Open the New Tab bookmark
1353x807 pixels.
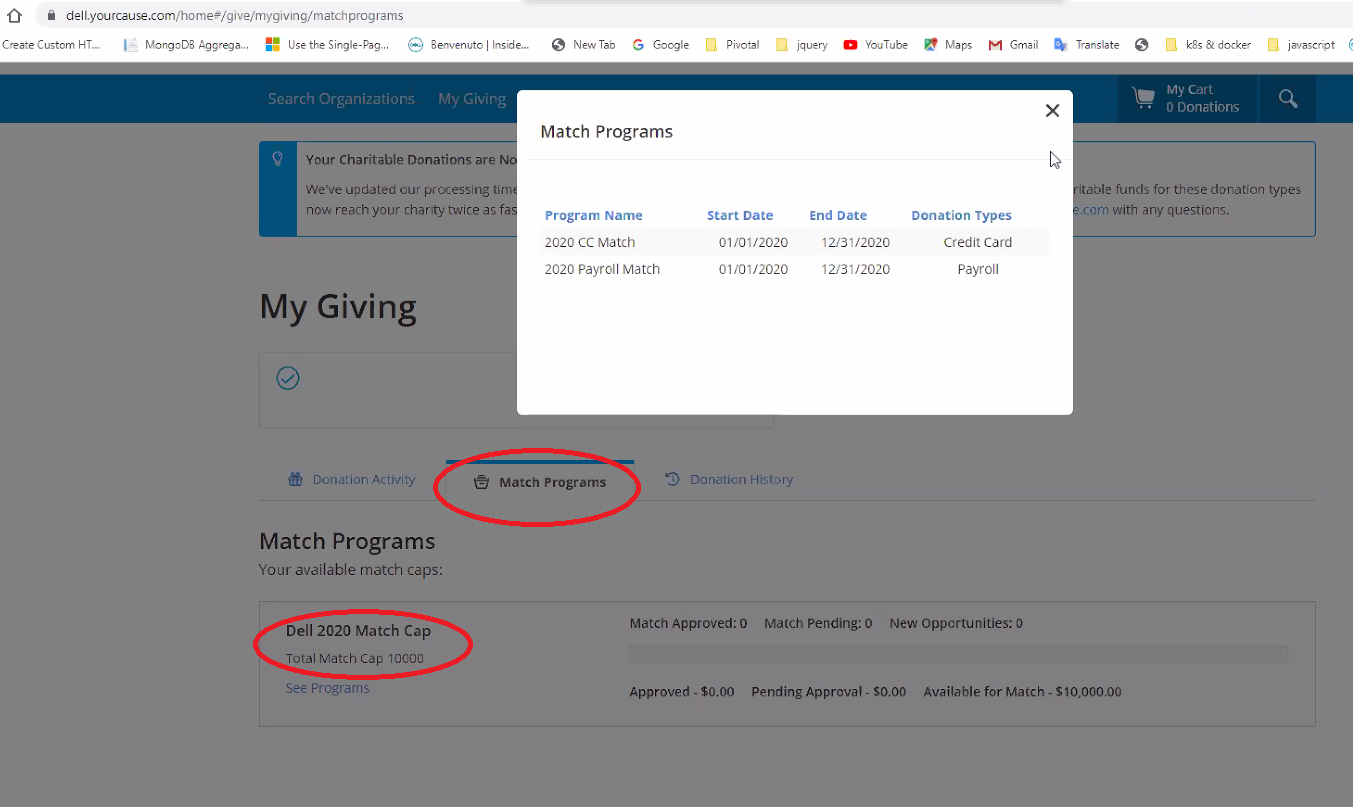click(583, 44)
